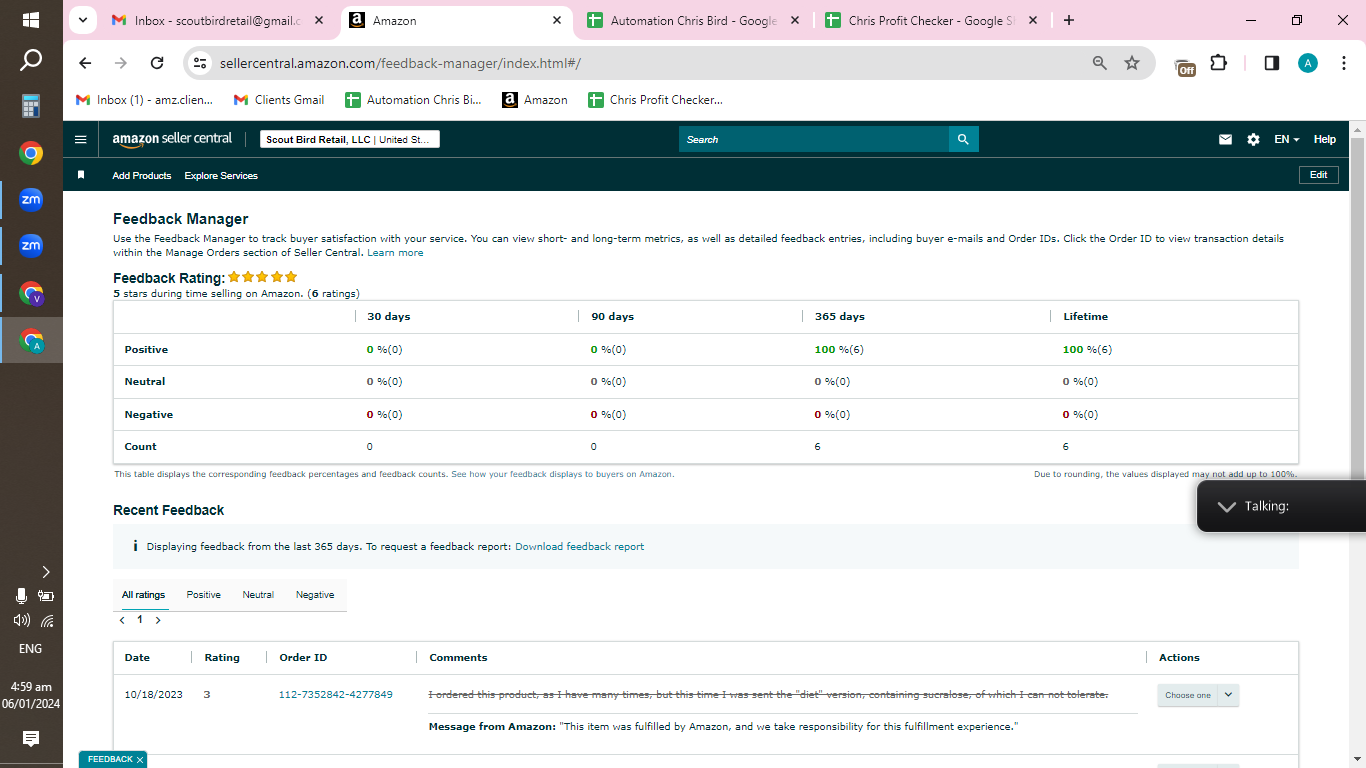Click the Seller Central search field

click(813, 140)
